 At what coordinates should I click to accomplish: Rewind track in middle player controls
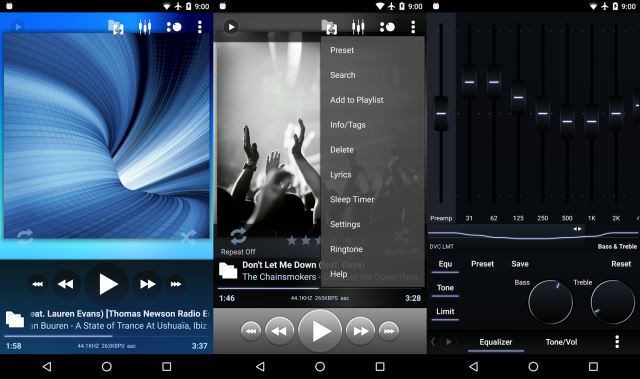pos(280,331)
